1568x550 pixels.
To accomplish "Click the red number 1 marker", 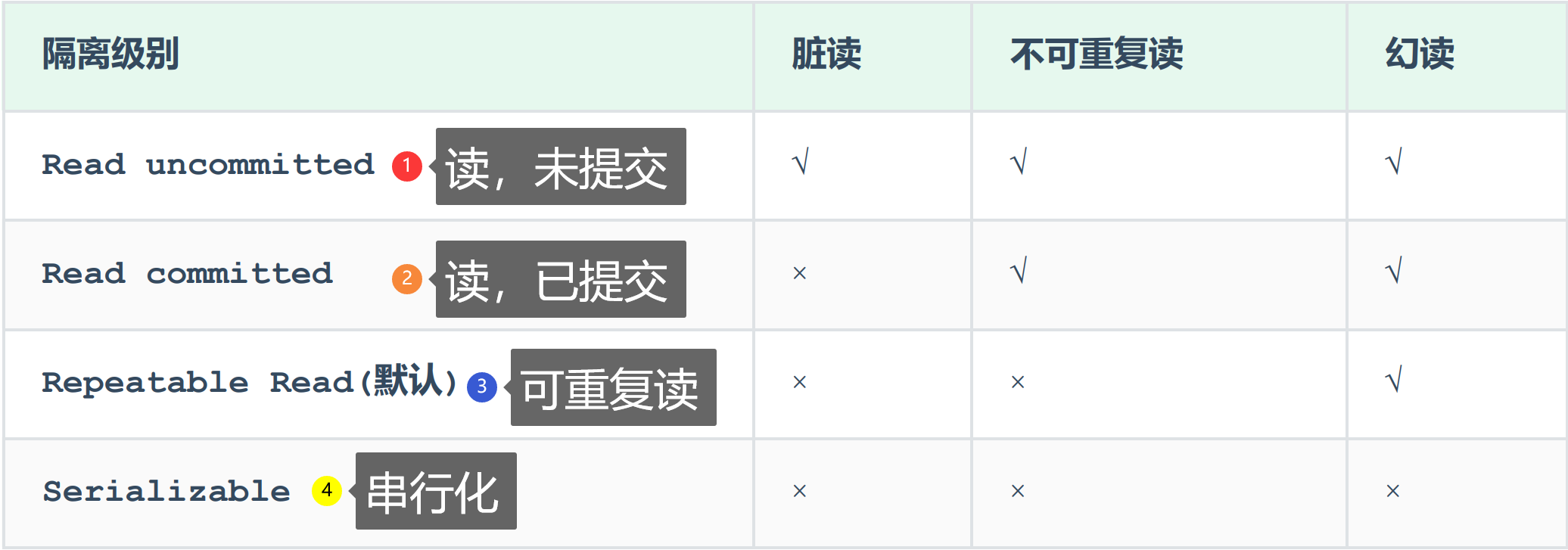I will tap(406, 166).
